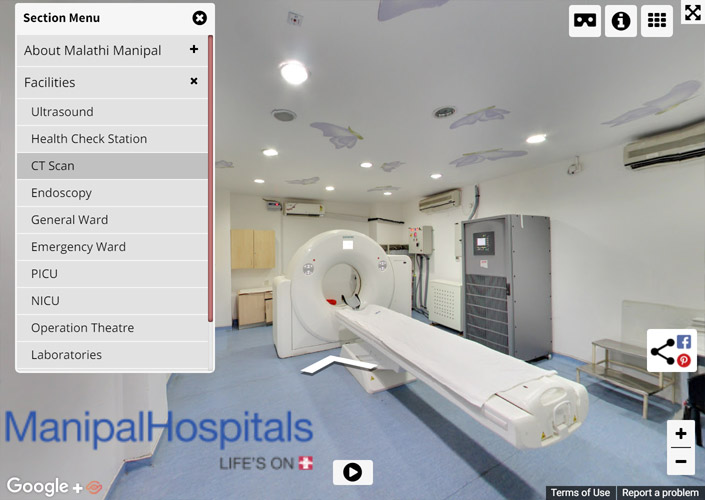Click the white floor navigation arrow
This screenshot has width=705, height=500.
(x=338, y=365)
